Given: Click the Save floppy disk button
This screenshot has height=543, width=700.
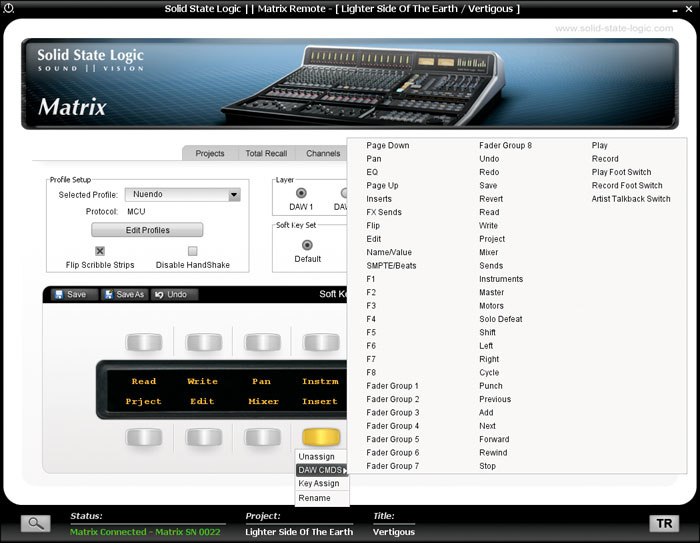Looking at the screenshot, I should [70, 295].
